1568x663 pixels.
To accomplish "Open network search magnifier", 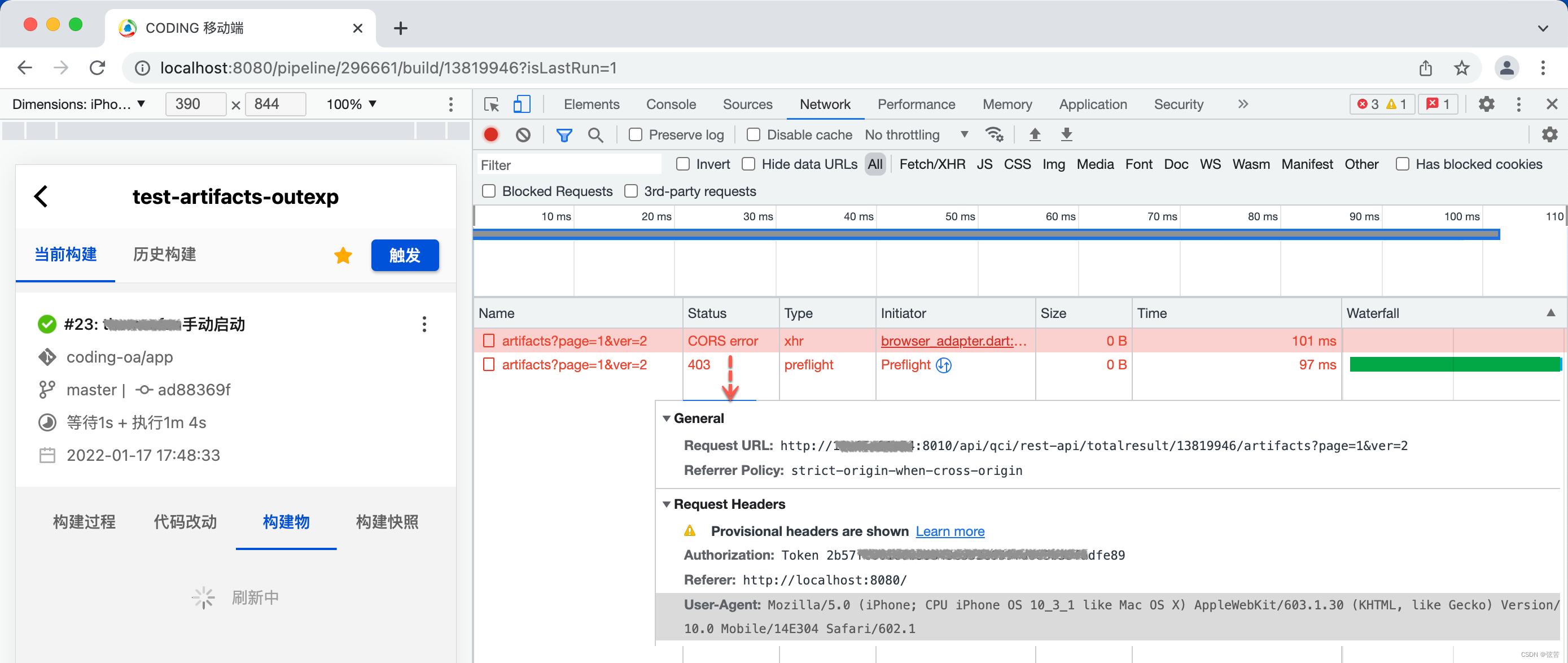I will coord(595,135).
